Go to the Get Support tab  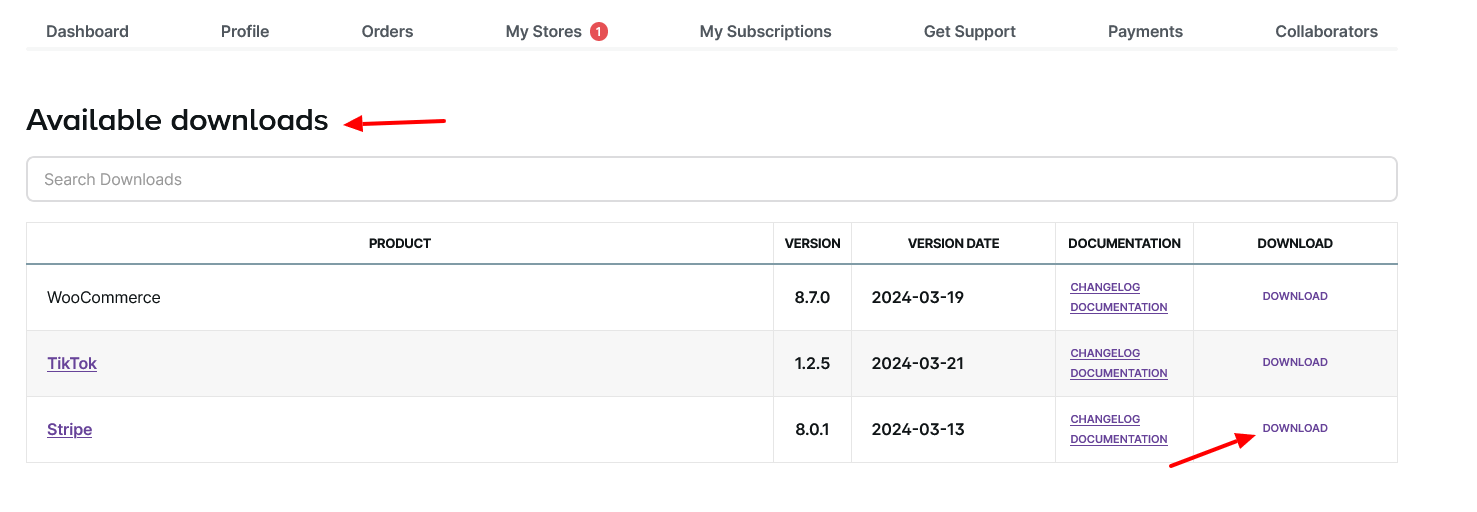point(969,31)
